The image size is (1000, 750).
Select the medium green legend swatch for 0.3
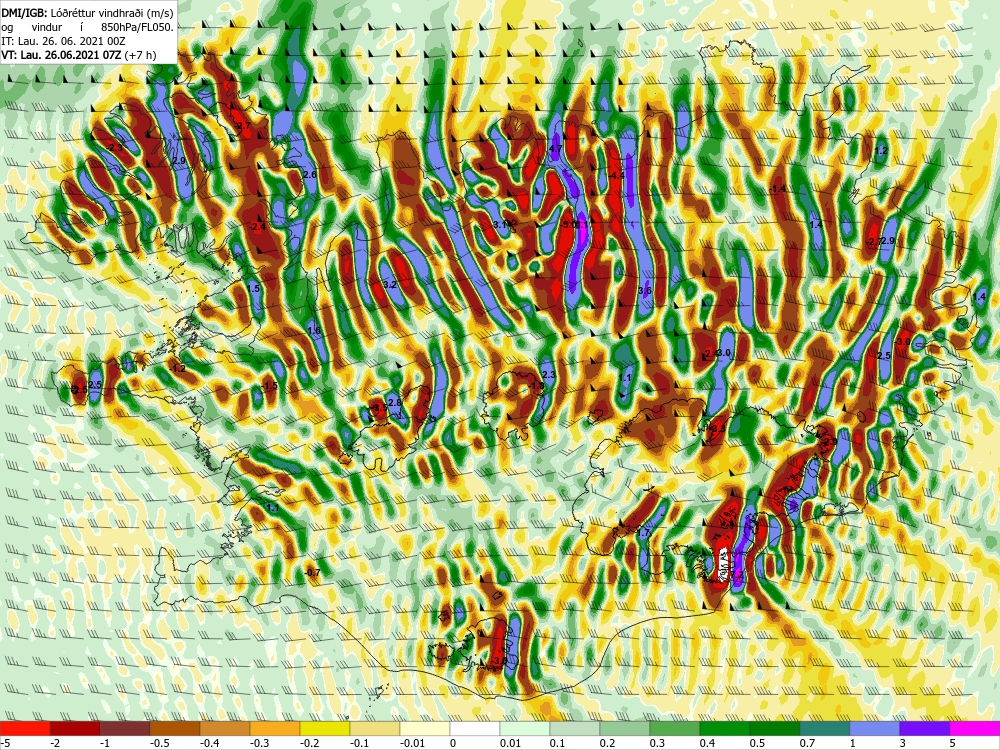(x=675, y=728)
